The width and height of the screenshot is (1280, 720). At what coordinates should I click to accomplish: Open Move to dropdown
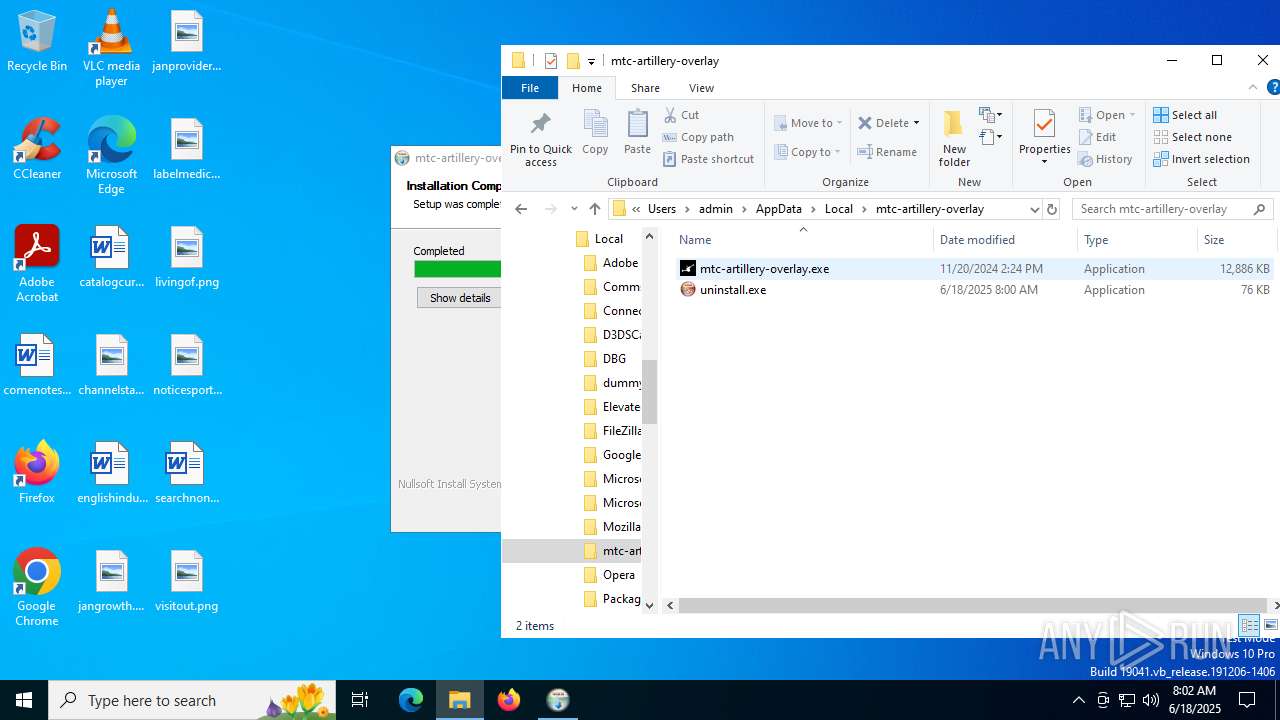(x=808, y=123)
